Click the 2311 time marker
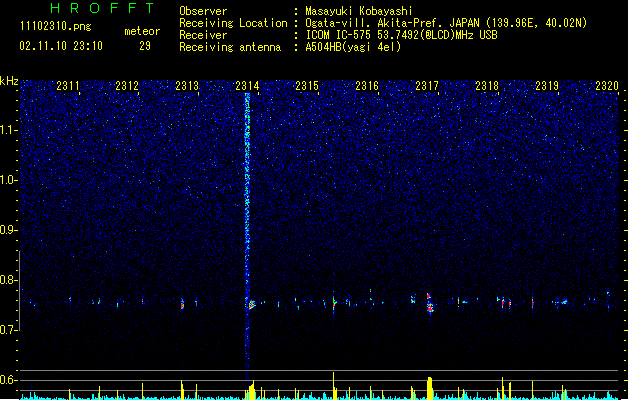This screenshot has height=400, width=629. [68, 86]
